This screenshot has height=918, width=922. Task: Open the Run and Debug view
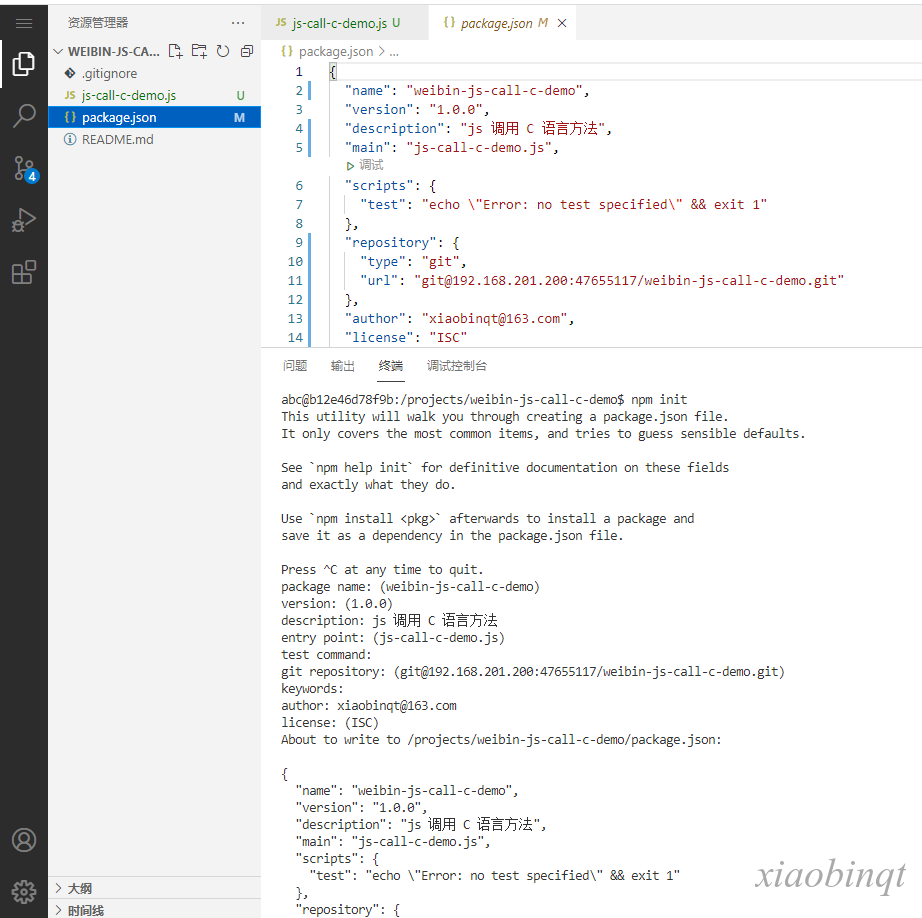(24, 221)
